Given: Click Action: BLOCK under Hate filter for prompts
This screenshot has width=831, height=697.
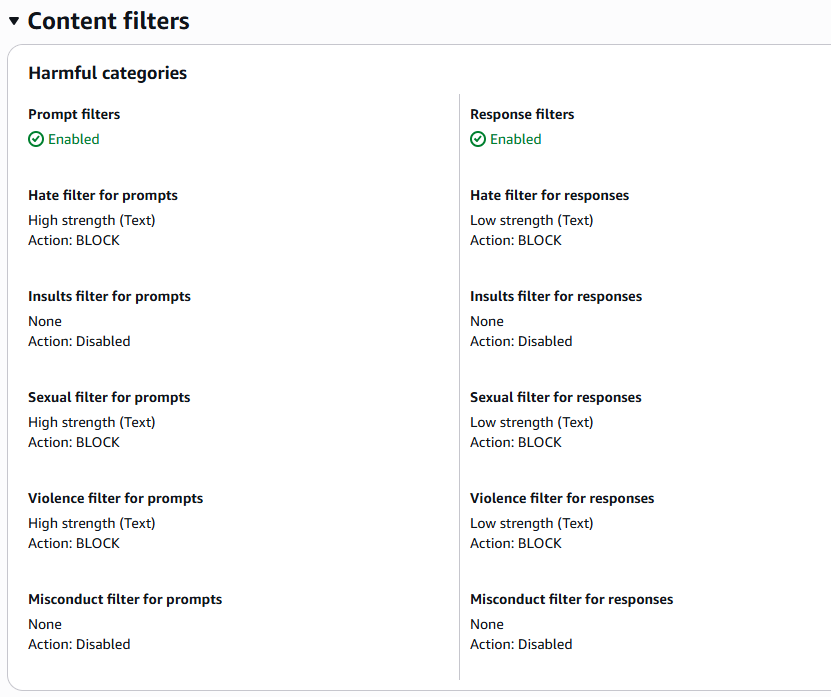Looking at the screenshot, I should click(73, 240).
